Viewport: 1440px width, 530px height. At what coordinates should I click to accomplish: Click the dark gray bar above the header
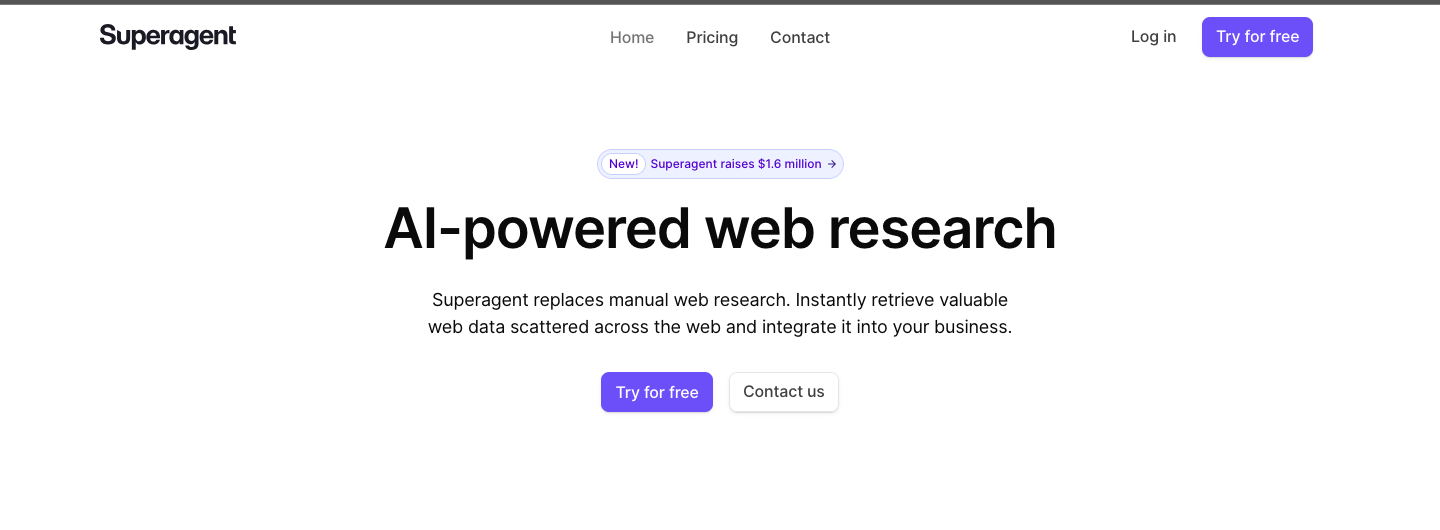720,2
